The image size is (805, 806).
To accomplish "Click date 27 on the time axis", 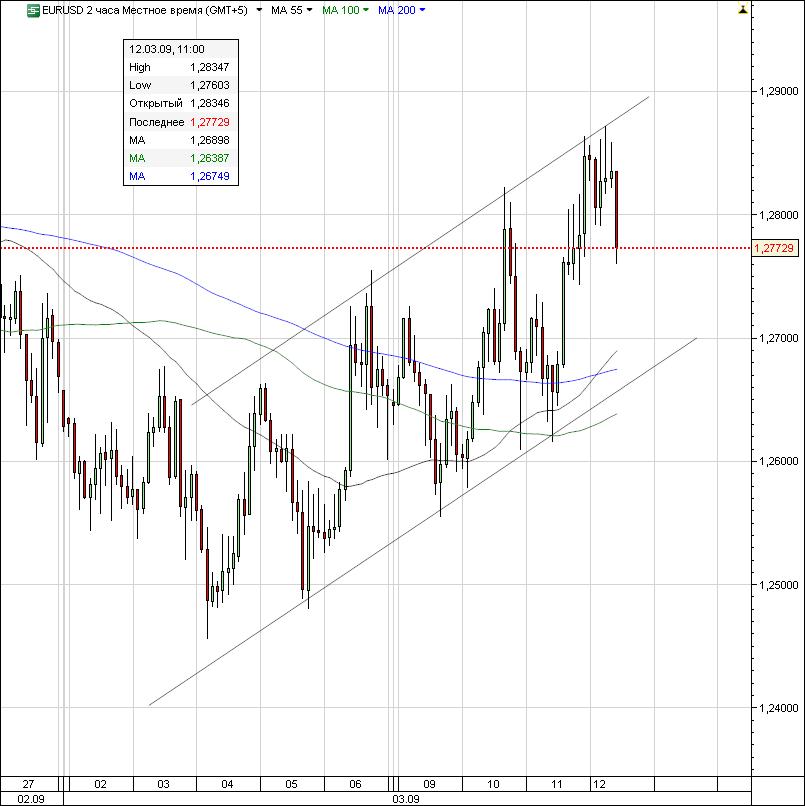I will (28, 784).
